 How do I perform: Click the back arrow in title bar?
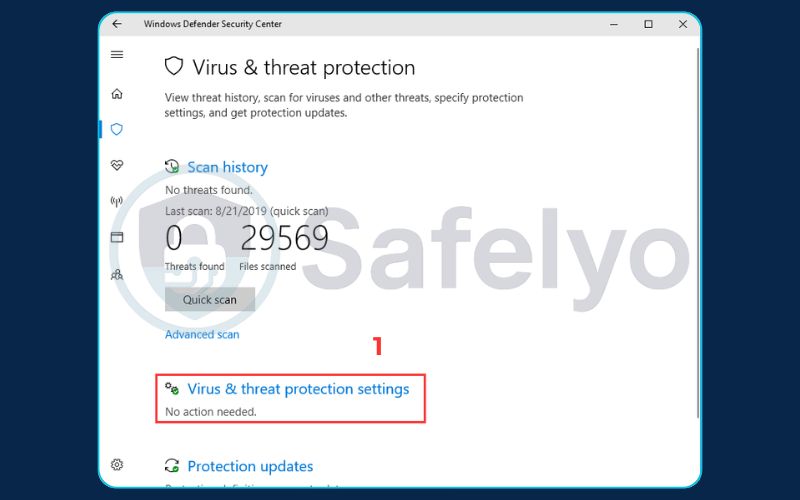(x=117, y=24)
